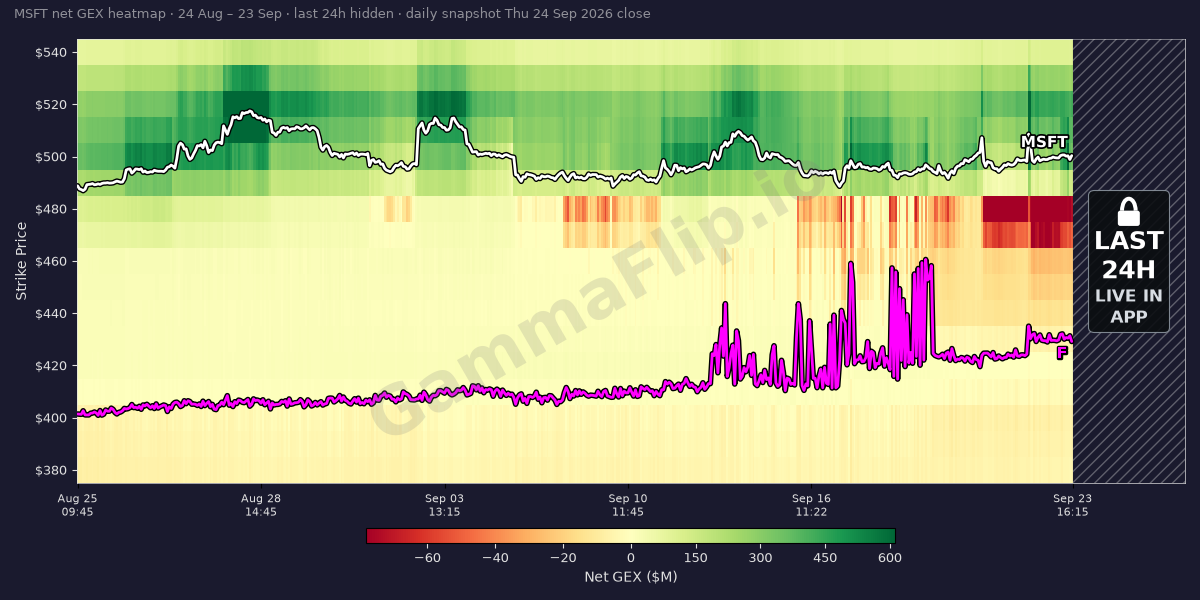Image resolution: width=1200 pixels, height=600 pixels.
Task: Click the $440 strike tick label
Action: click(x=50, y=313)
